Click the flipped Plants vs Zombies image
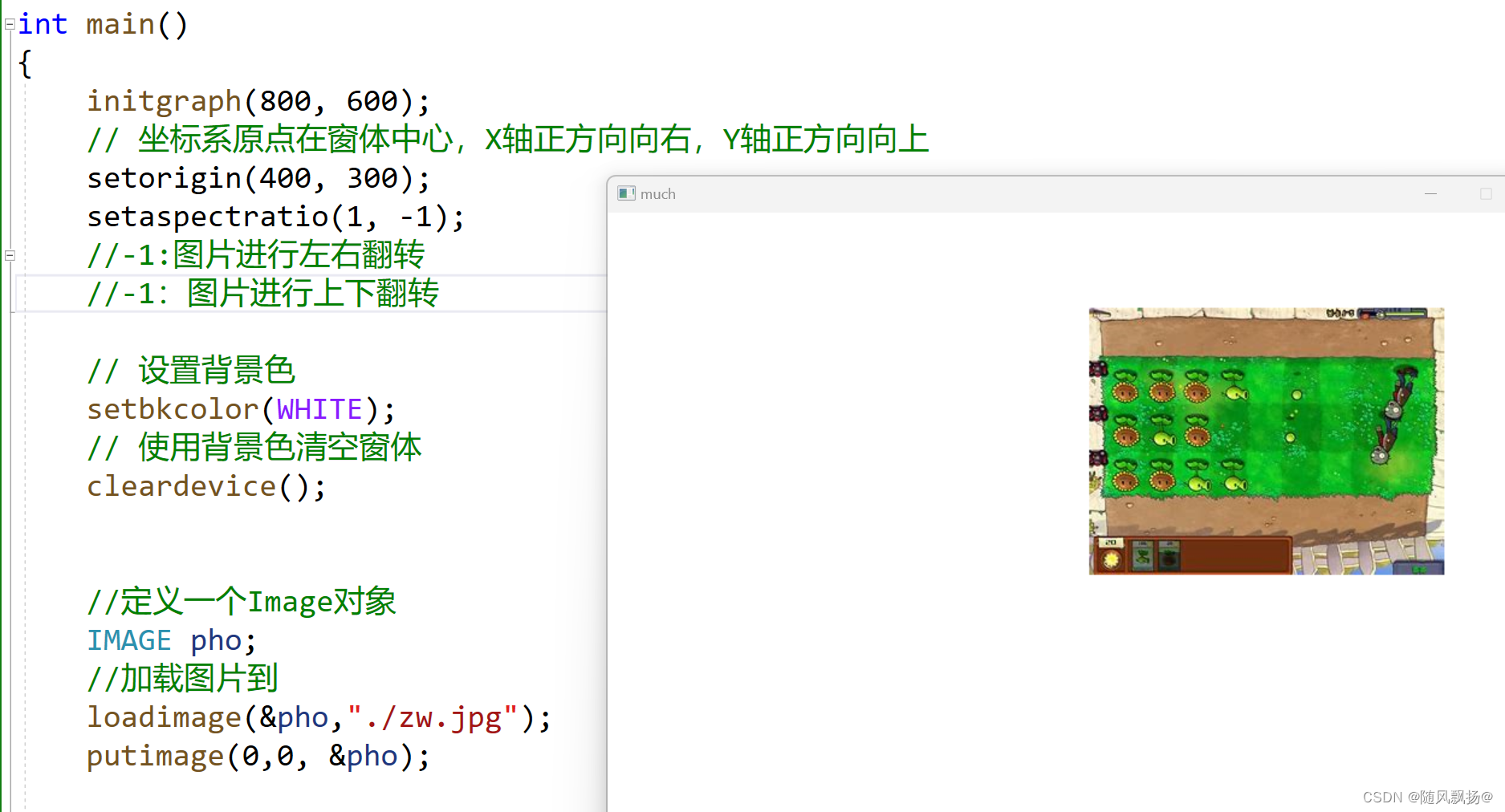The height and width of the screenshot is (812, 1505). (x=1266, y=441)
